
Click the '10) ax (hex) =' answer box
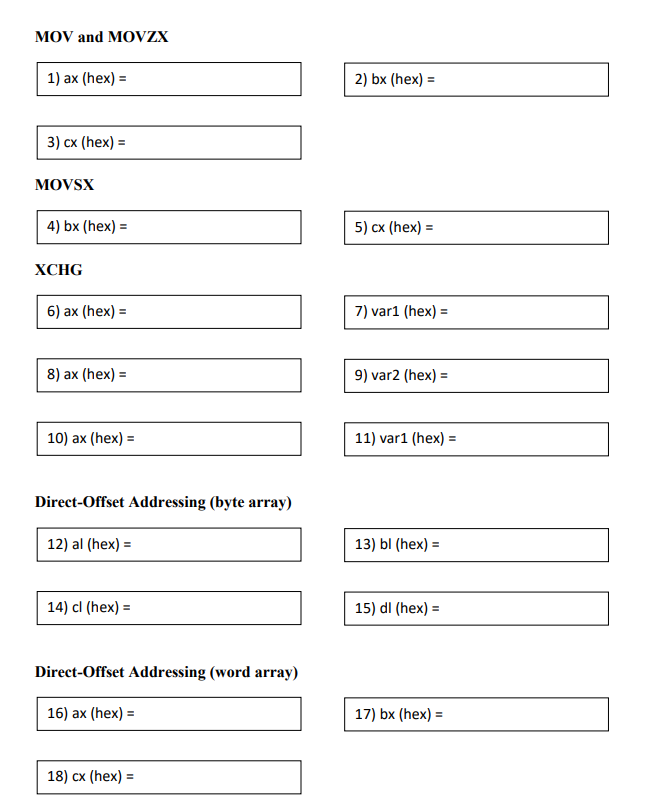[x=169, y=439]
